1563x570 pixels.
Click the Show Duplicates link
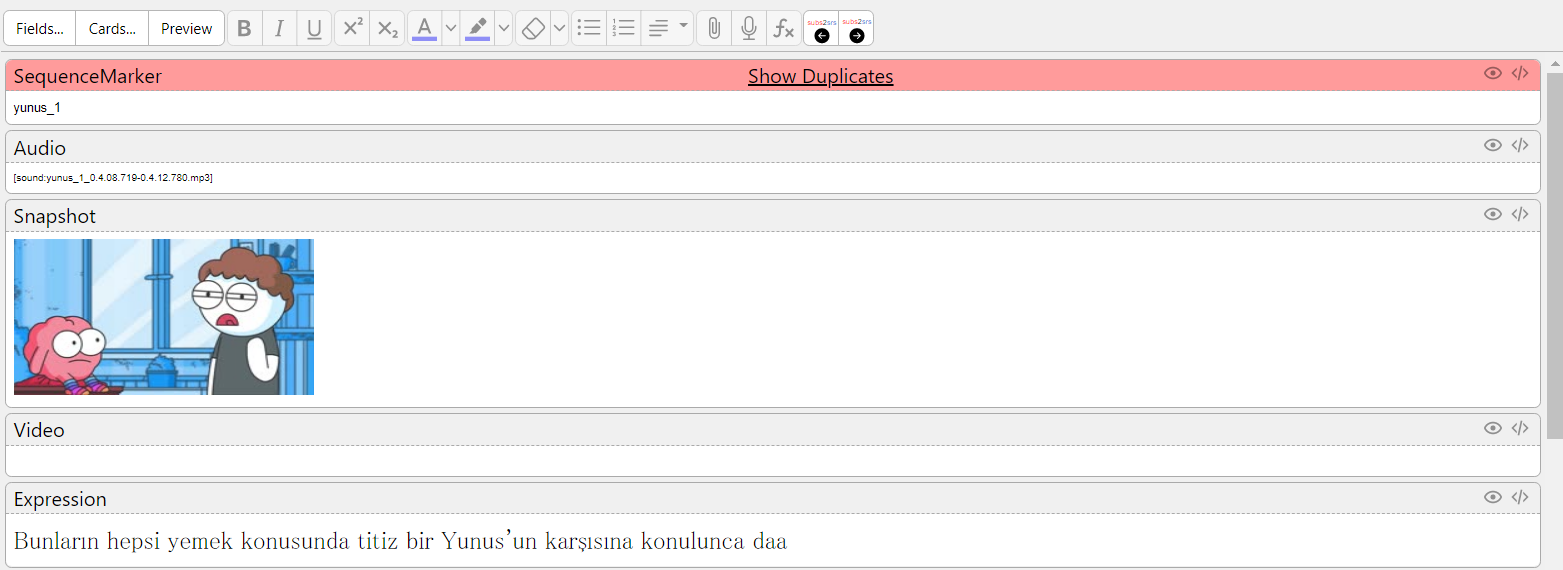(820, 76)
